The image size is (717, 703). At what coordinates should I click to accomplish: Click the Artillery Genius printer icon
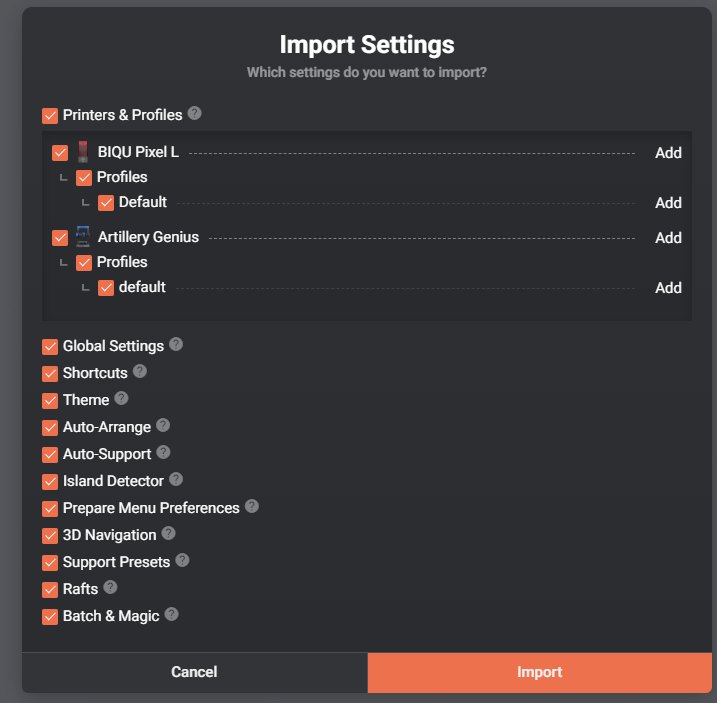[x=83, y=237]
